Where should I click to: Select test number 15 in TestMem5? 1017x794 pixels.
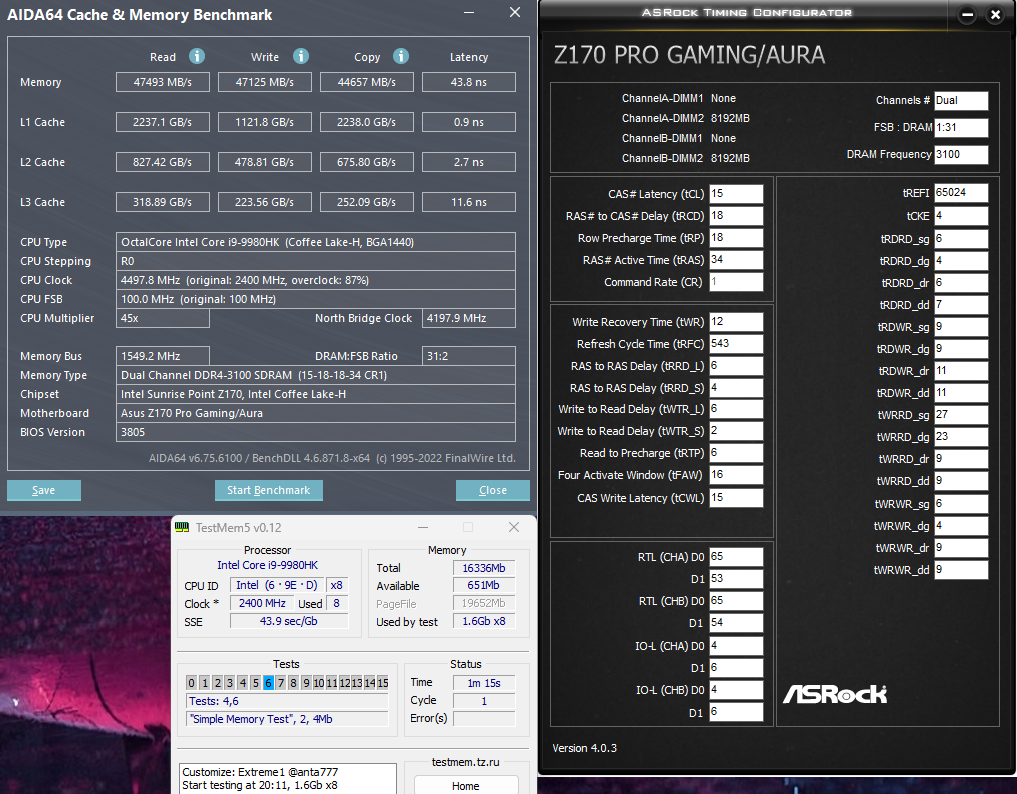(x=383, y=682)
